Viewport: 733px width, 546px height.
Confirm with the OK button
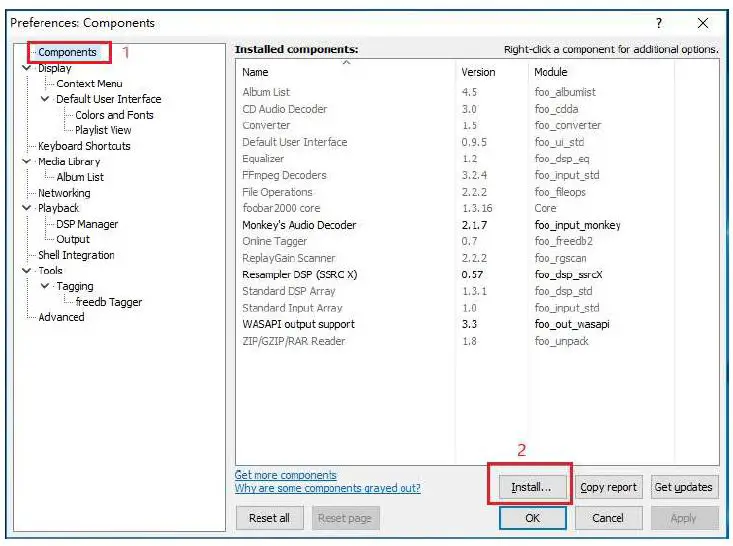(x=532, y=518)
